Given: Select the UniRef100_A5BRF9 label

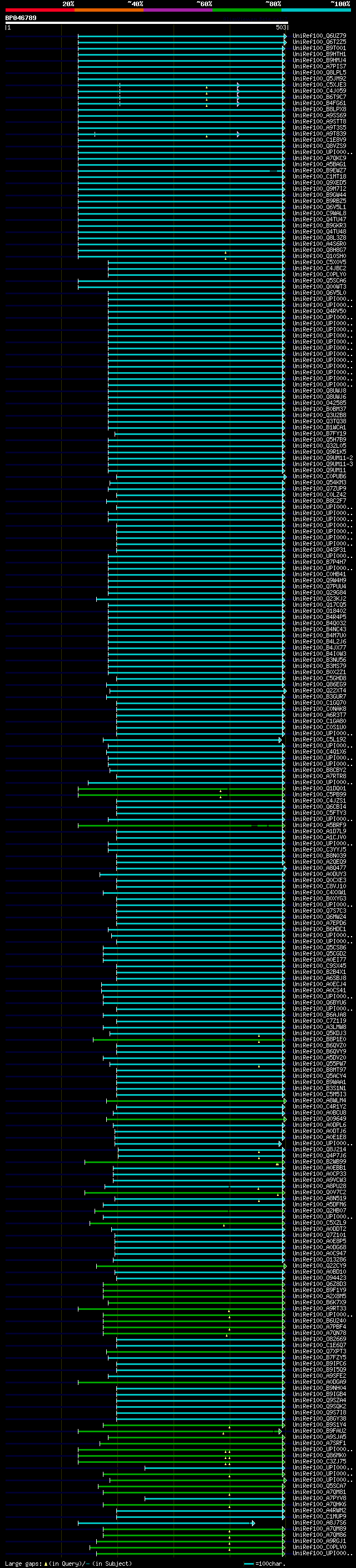Looking at the screenshot, I should pos(319,825).
